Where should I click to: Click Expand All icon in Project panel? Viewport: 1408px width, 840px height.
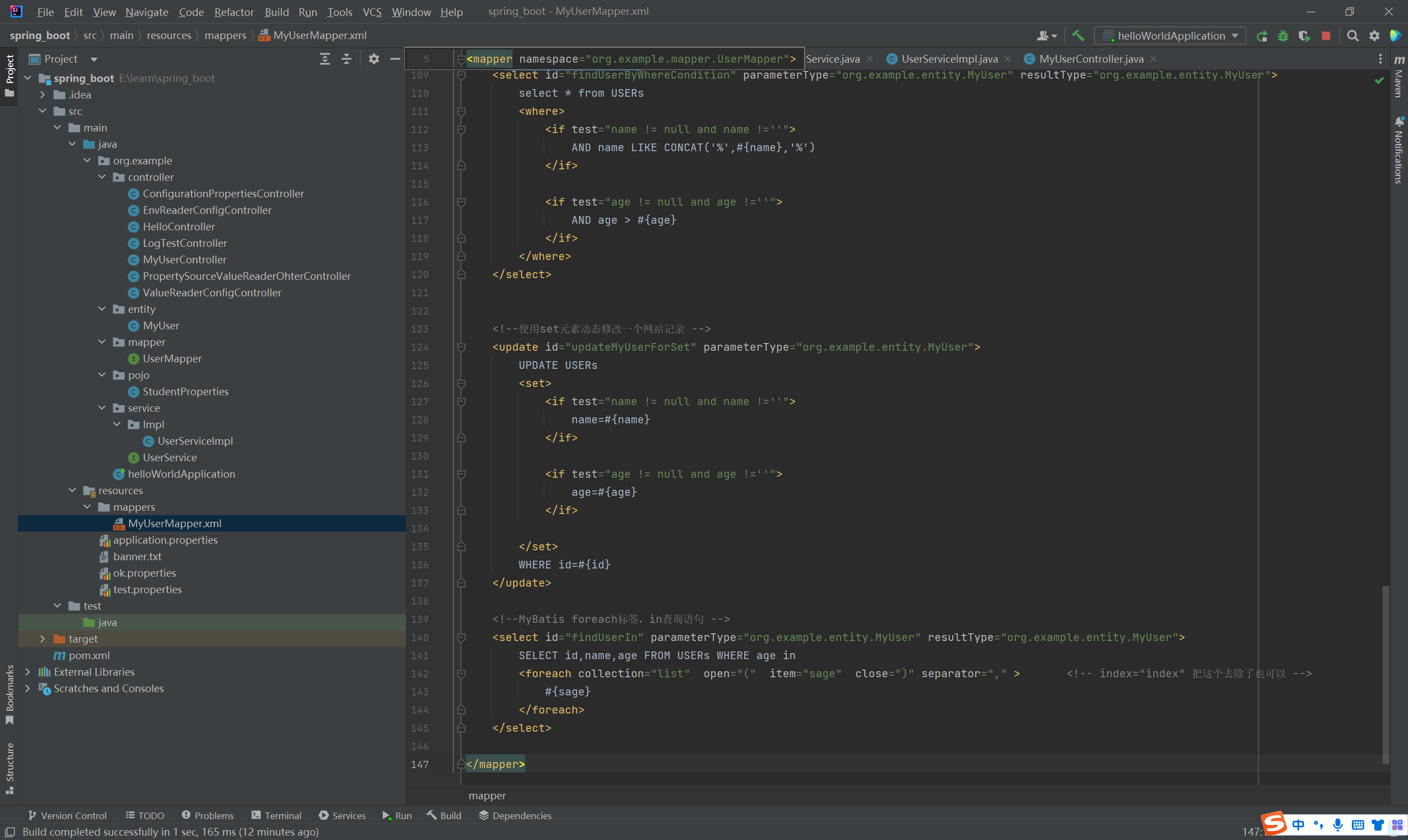pos(325,59)
